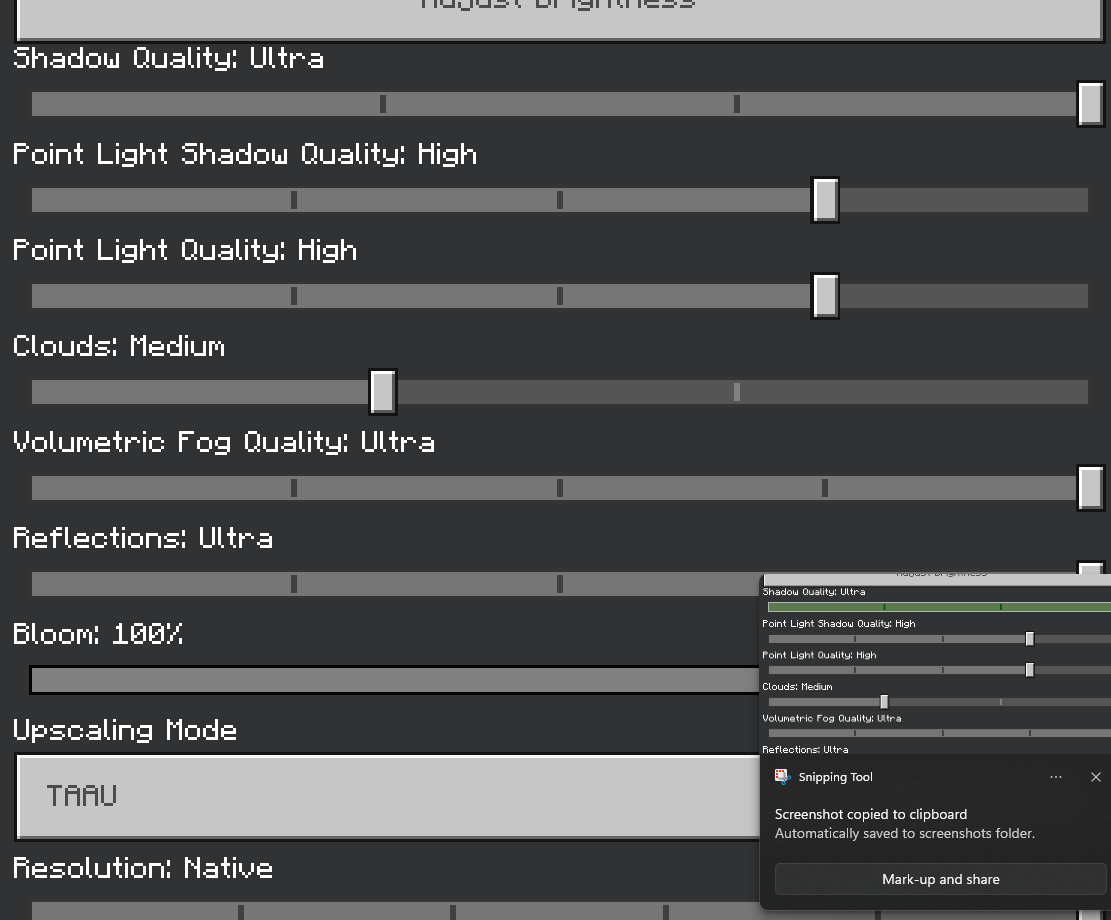Open the screenshot preview thumbnail
This screenshot has width=1111, height=920.
click(x=936, y=663)
